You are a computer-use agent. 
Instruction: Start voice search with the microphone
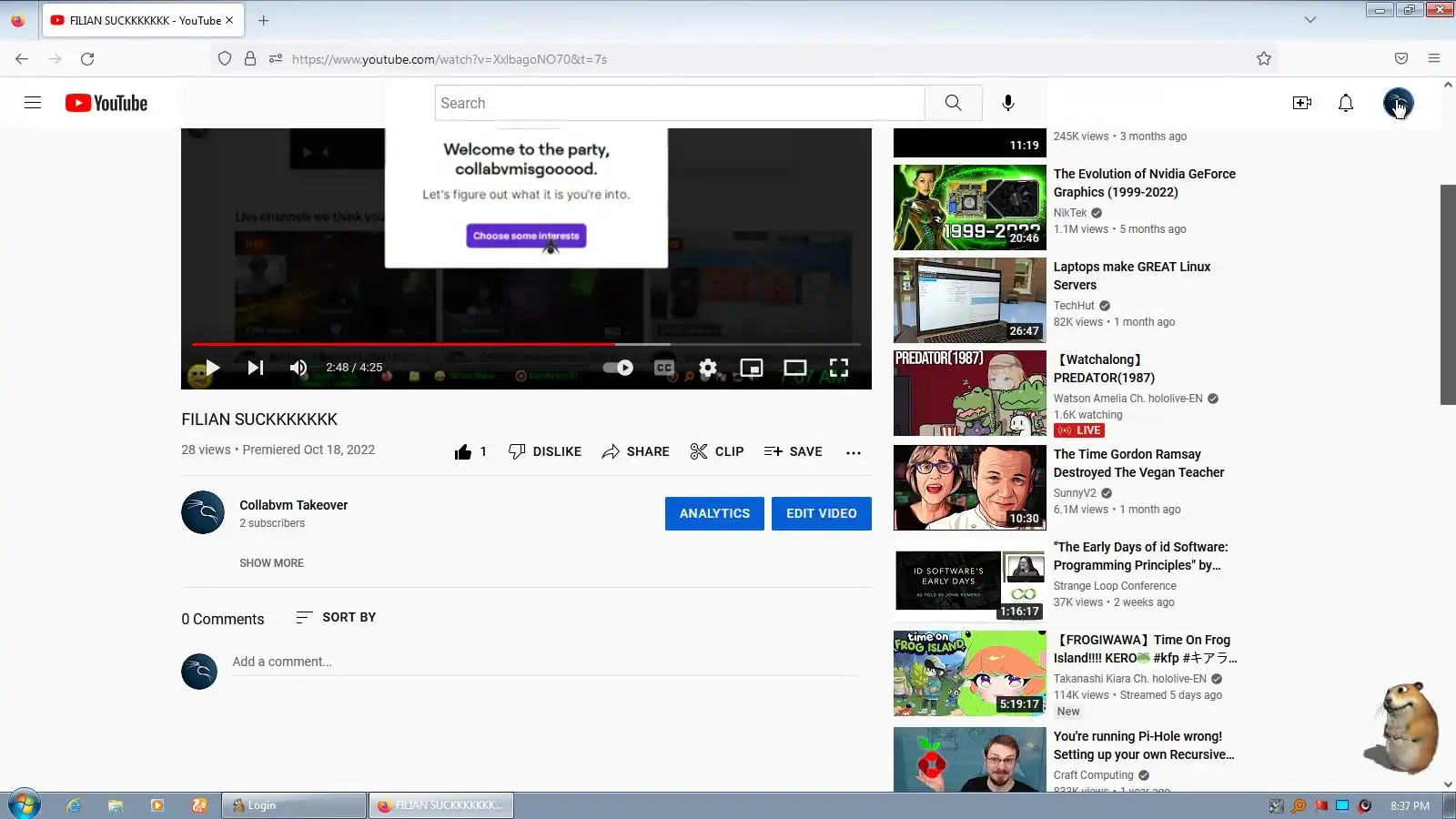[x=1008, y=103]
